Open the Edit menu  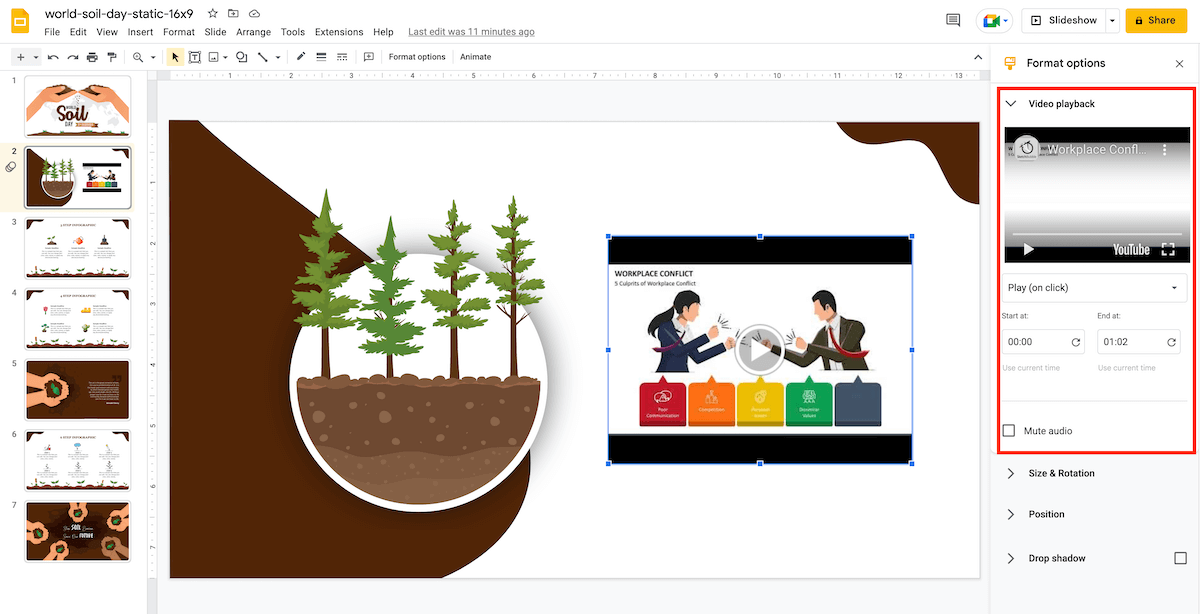(78, 32)
